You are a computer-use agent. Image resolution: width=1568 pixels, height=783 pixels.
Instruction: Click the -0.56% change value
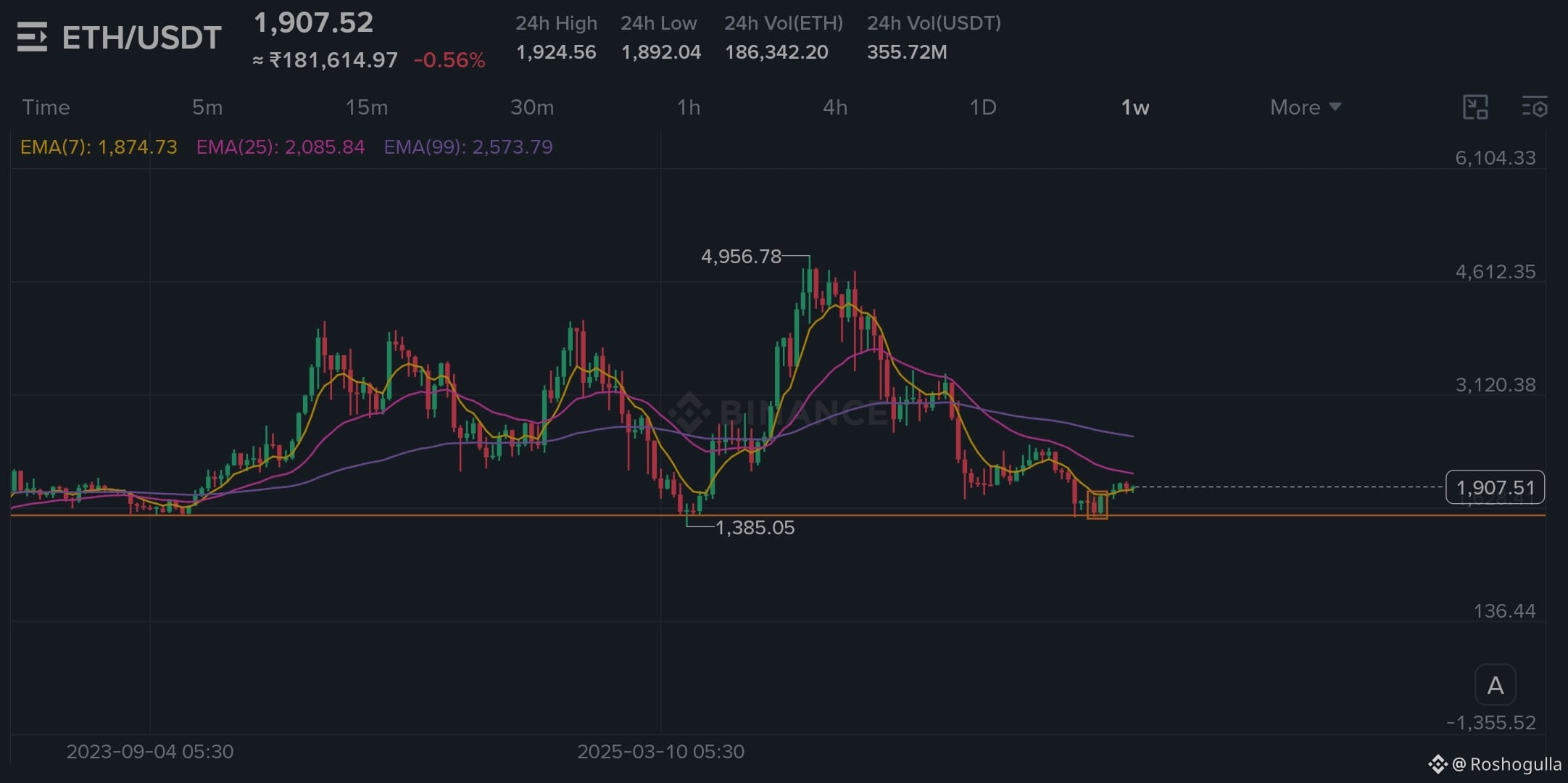pos(449,60)
